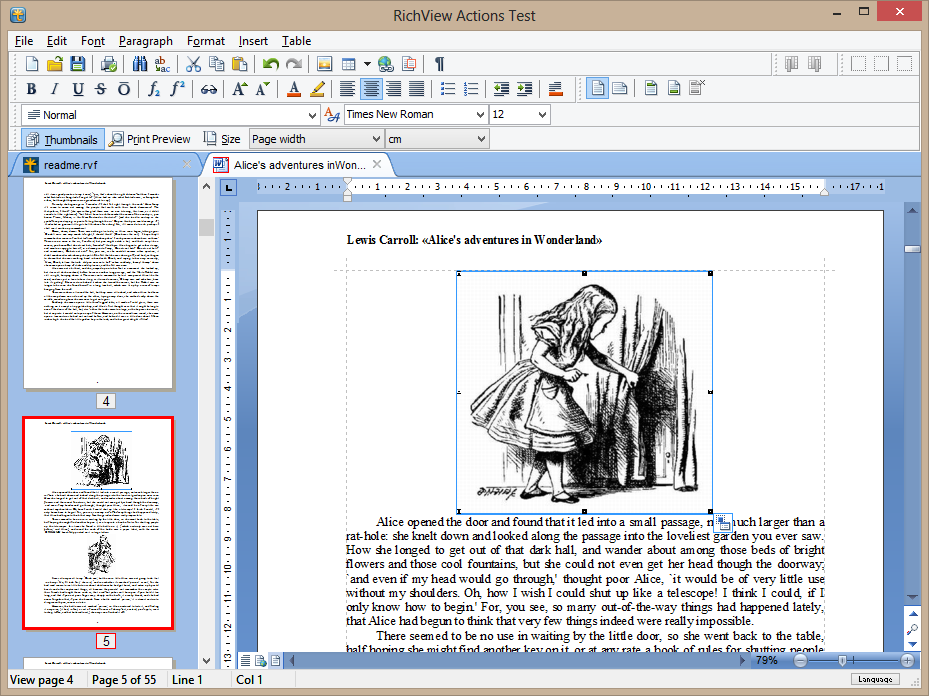Toggle the Thumbnails panel button
The image size is (929, 696).
pos(62,139)
